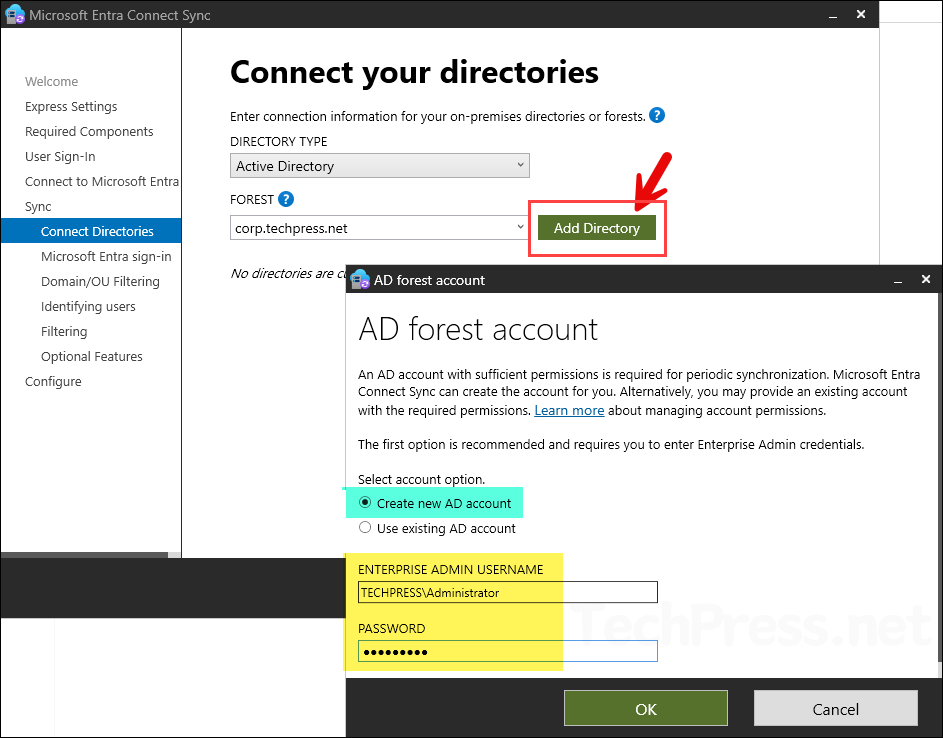Open Filtering step in sidebar
The image size is (943, 738).
[x=64, y=331]
